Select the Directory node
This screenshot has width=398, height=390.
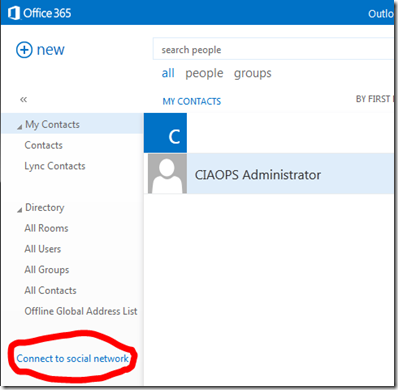coord(45,207)
